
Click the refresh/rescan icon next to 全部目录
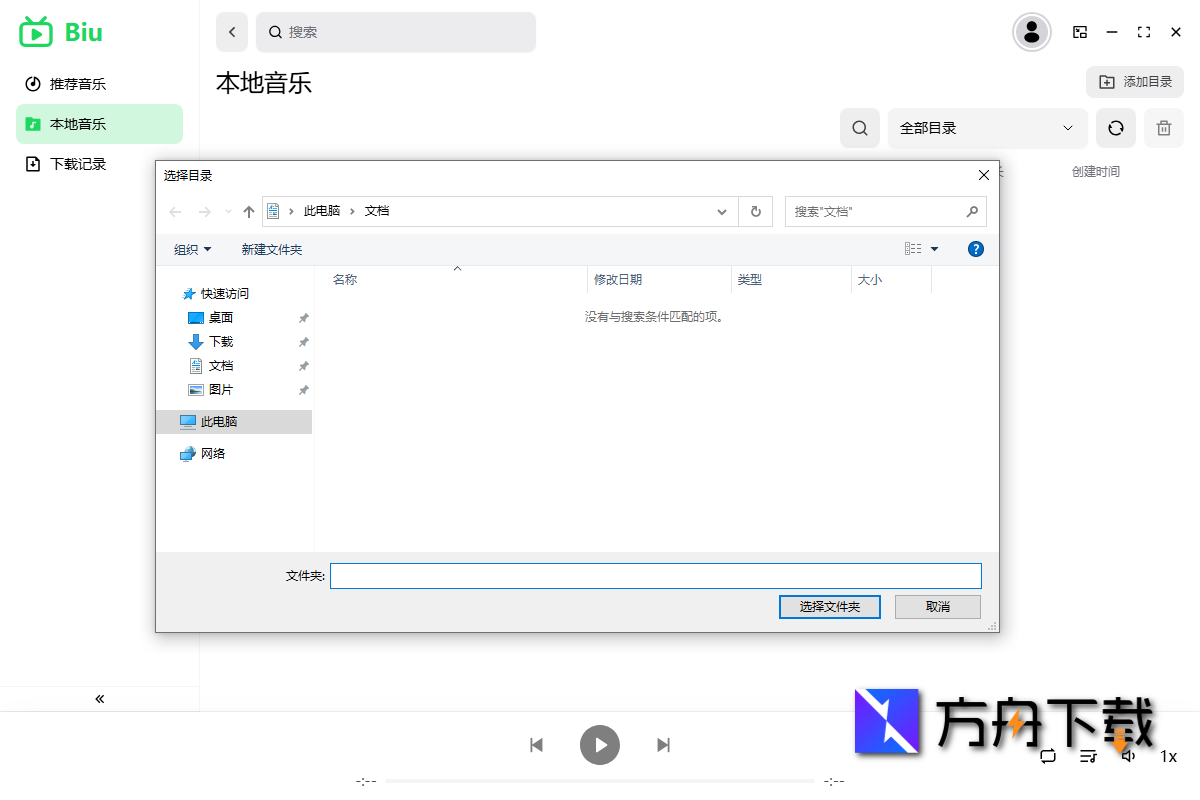point(1116,128)
